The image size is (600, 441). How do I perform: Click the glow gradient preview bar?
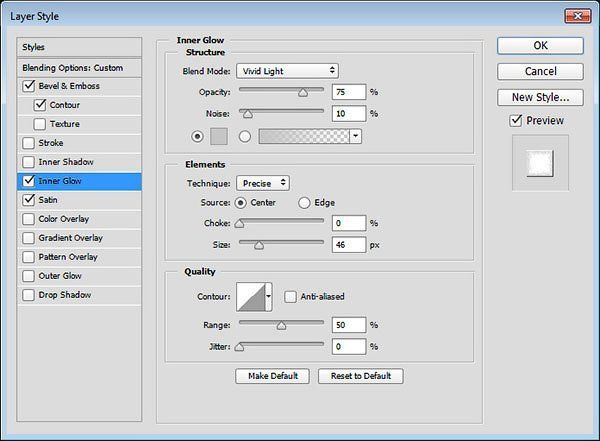point(304,136)
